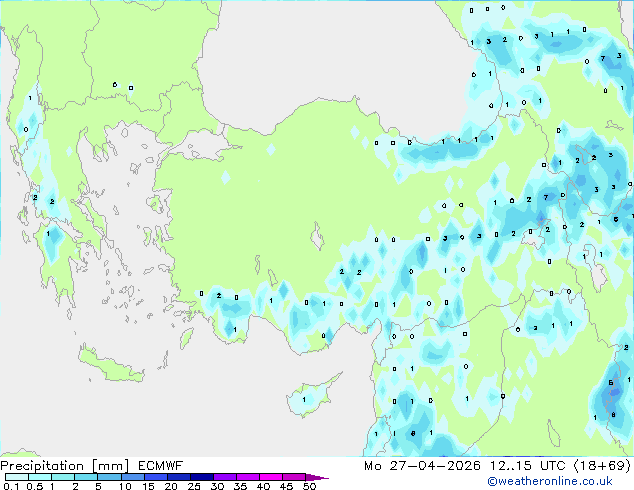
Task: Select the 2–5 mm legend swatch
Action: [86, 477]
